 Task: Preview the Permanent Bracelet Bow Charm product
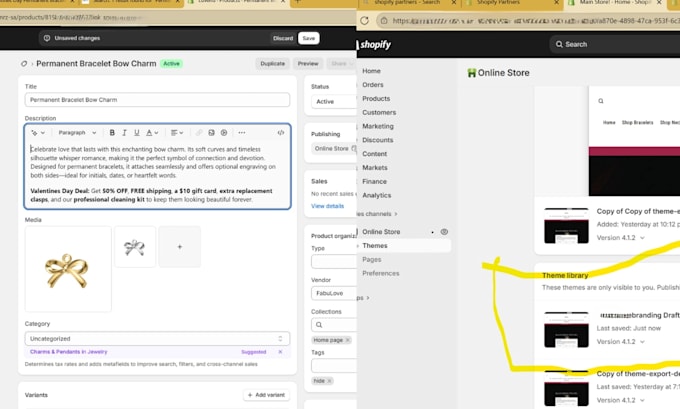308,63
